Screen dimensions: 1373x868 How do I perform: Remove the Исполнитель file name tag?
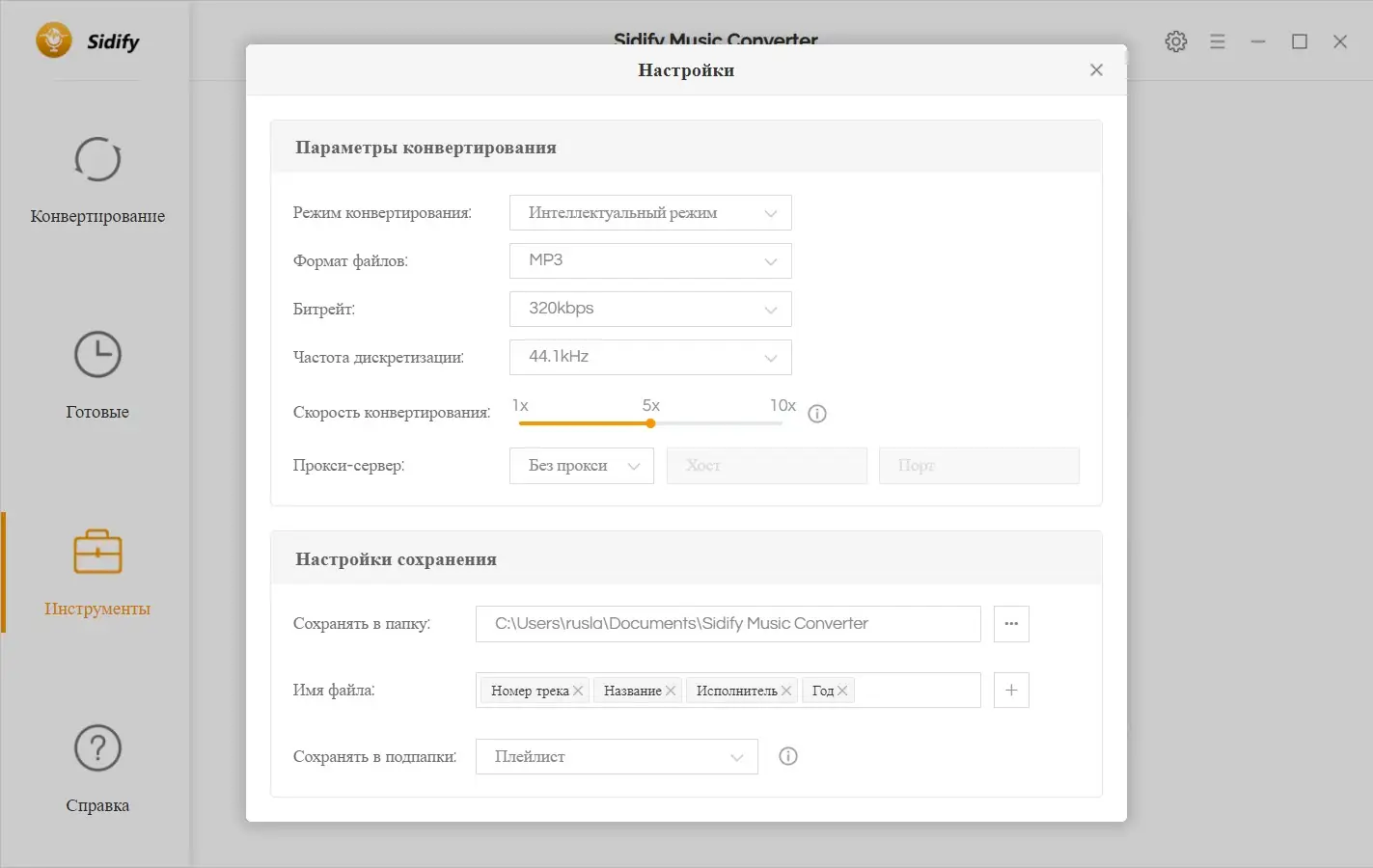[x=786, y=691]
